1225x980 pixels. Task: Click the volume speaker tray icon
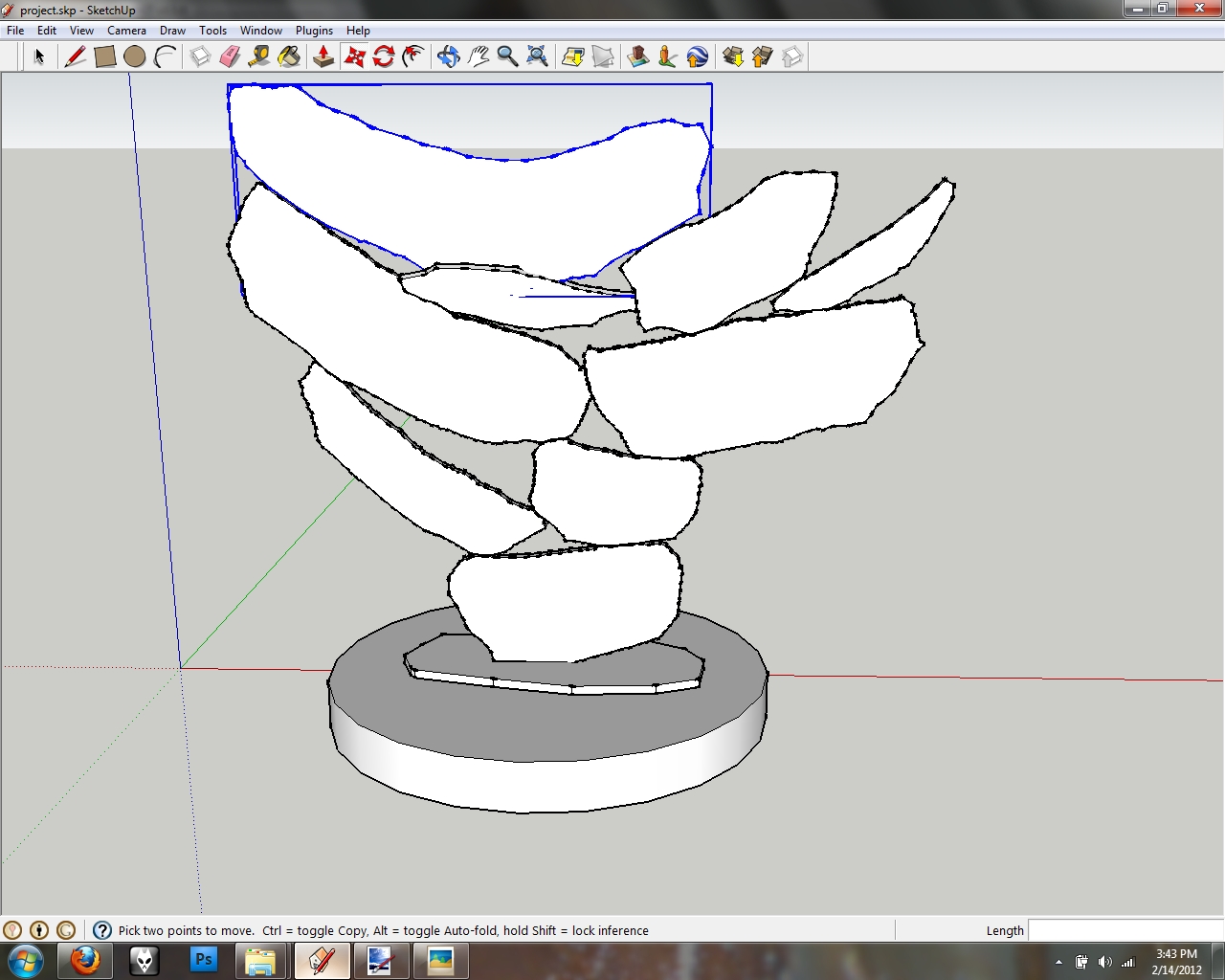pos(1105,962)
